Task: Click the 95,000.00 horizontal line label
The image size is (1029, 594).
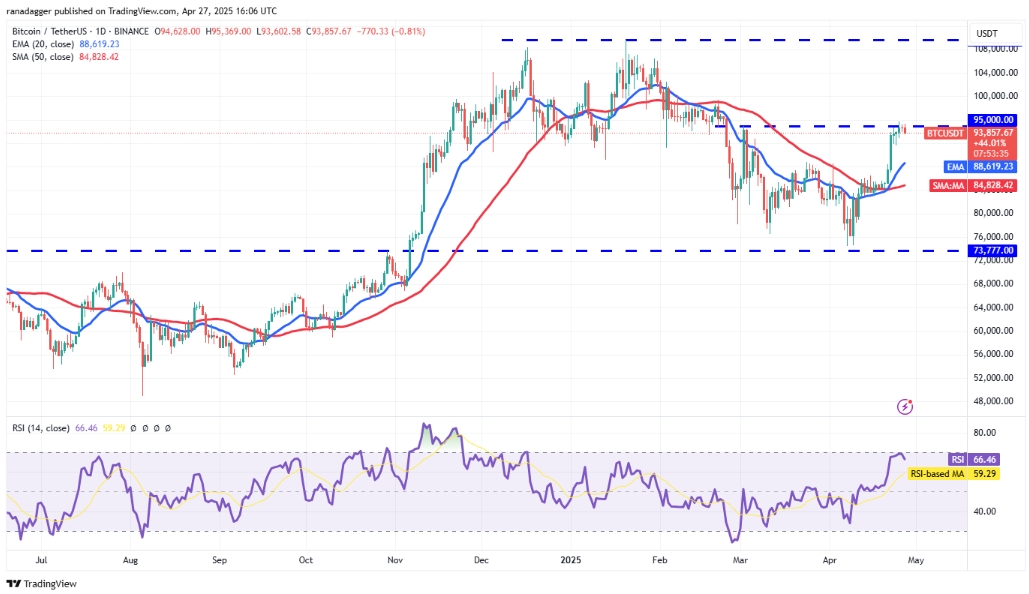Action: (994, 120)
